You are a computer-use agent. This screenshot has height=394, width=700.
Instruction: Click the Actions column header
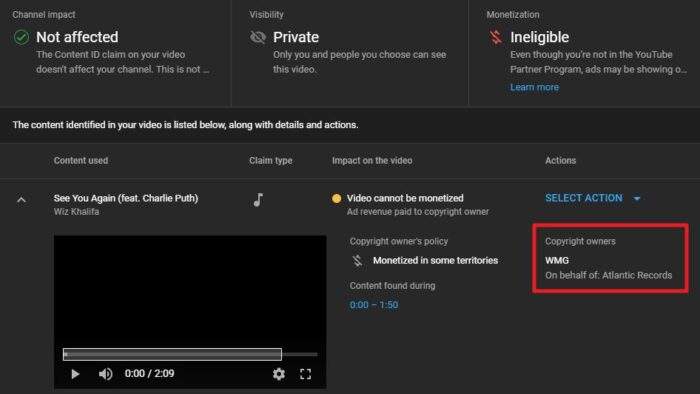[x=560, y=161]
